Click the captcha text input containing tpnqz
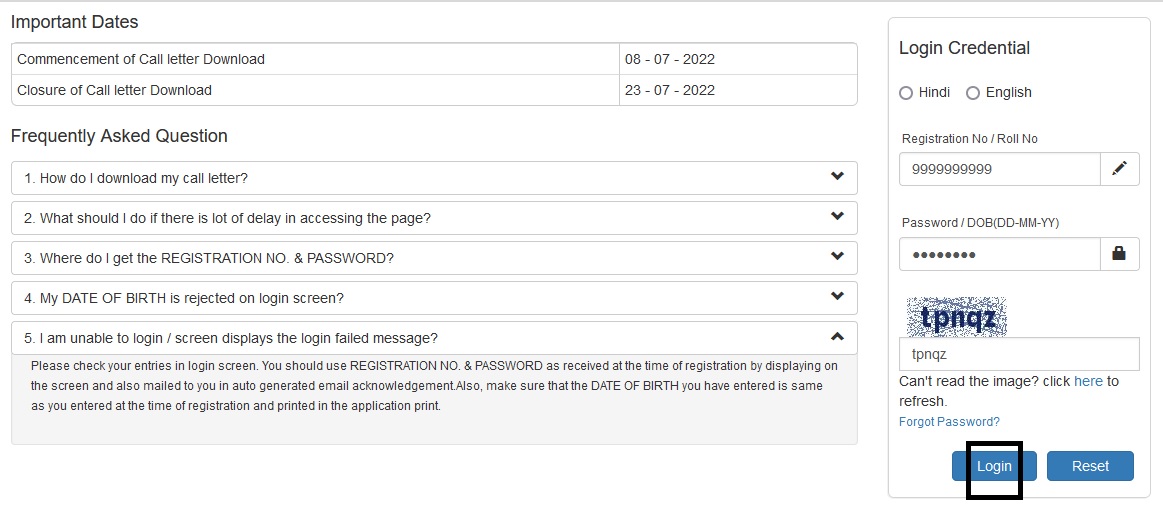 (x=1019, y=354)
